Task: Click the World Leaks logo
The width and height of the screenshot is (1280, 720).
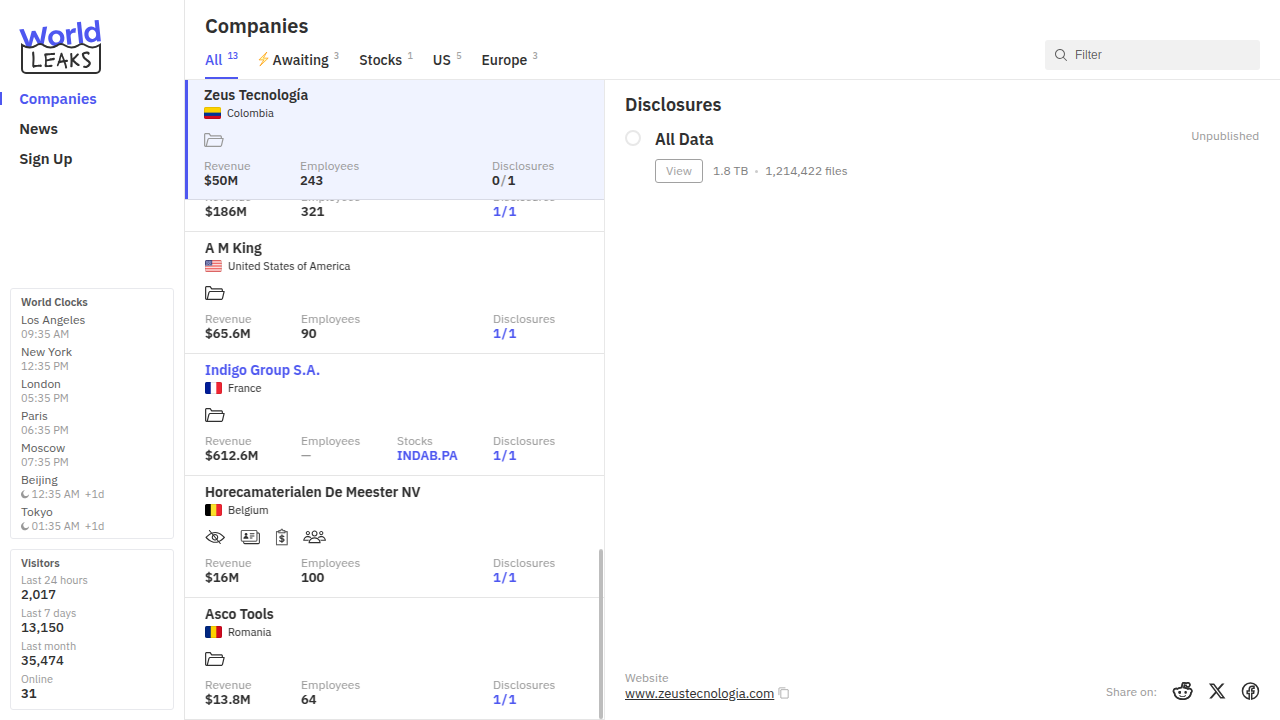Action: (60, 47)
